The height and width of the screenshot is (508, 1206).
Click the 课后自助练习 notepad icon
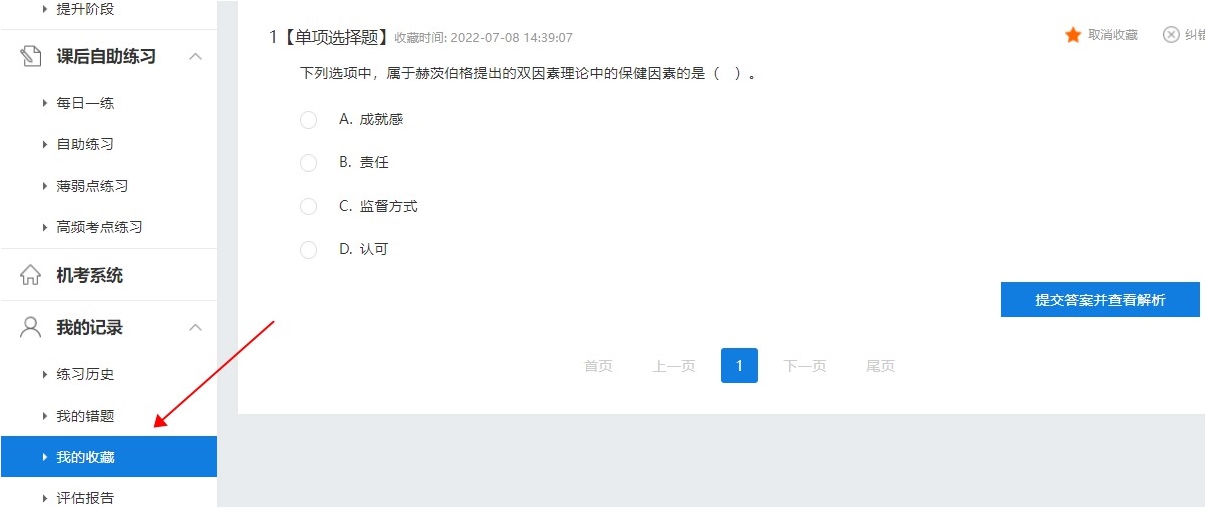pyautogui.click(x=31, y=56)
